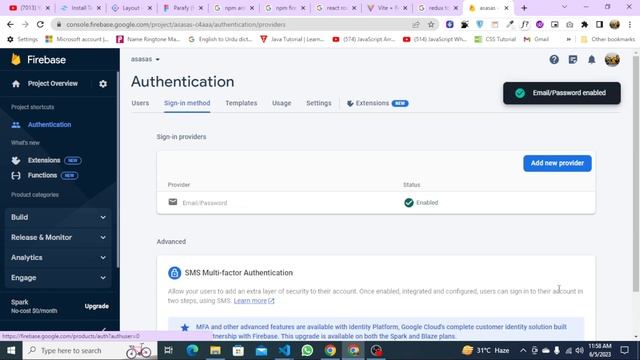Screen dimensions: 640x360
Task: Switch to the Usage tab
Action: (x=282, y=103)
